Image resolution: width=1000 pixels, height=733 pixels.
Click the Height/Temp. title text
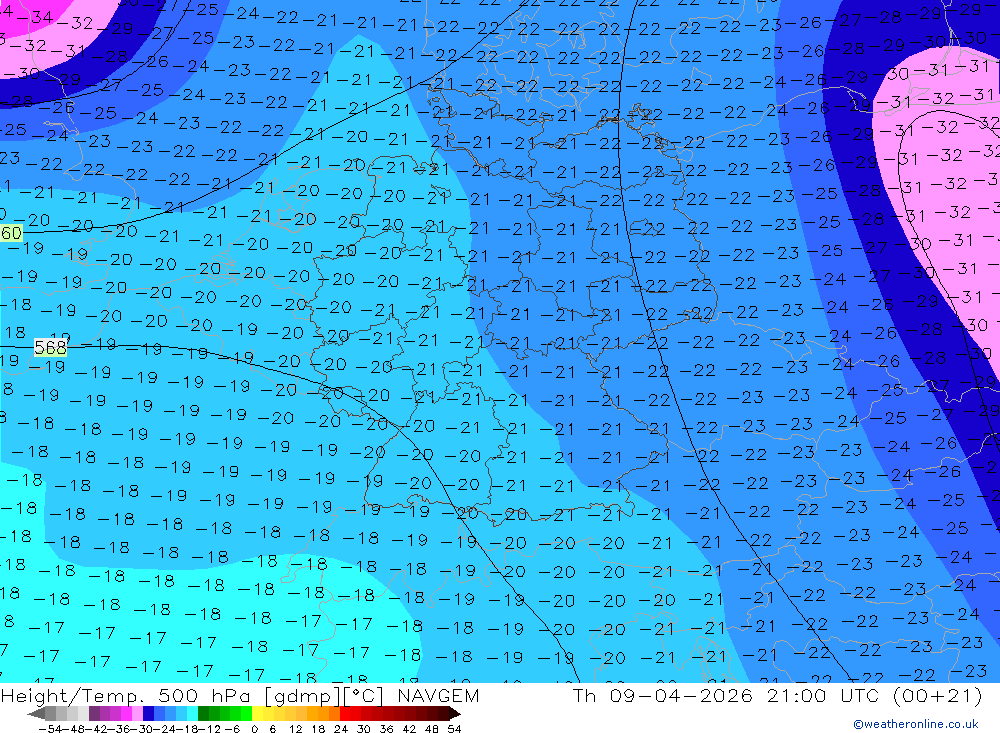pos(78,696)
